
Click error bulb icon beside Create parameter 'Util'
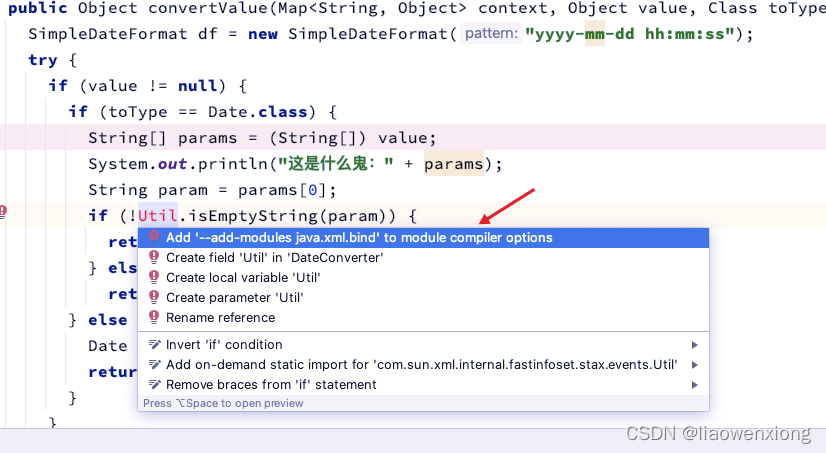[x=154, y=297]
